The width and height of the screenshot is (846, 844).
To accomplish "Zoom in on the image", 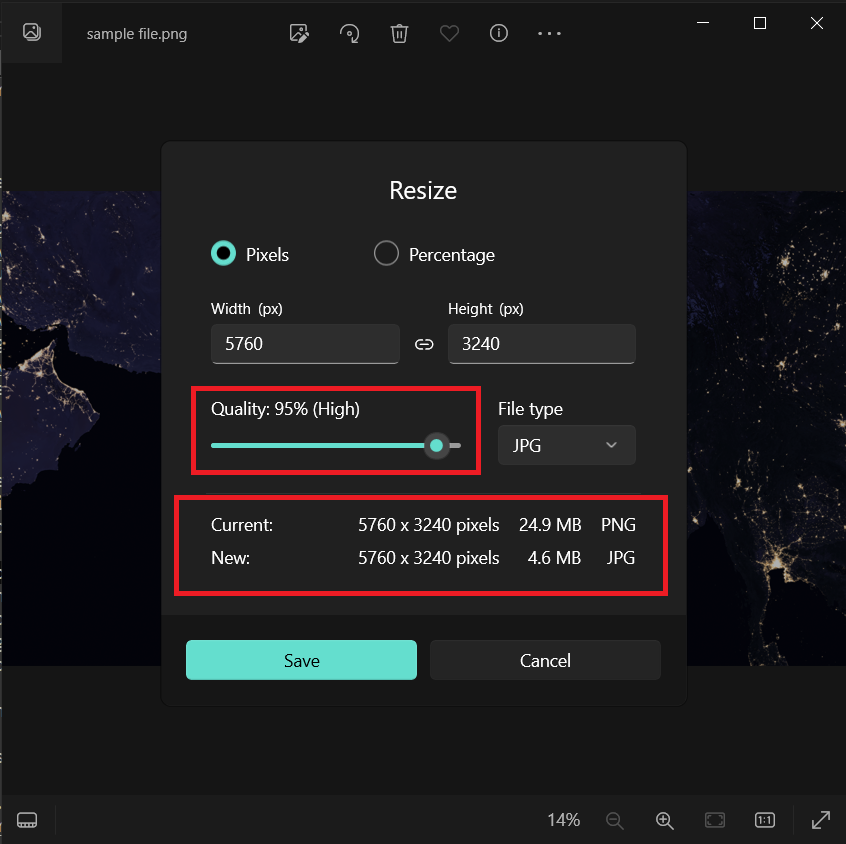I will click(x=664, y=820).
